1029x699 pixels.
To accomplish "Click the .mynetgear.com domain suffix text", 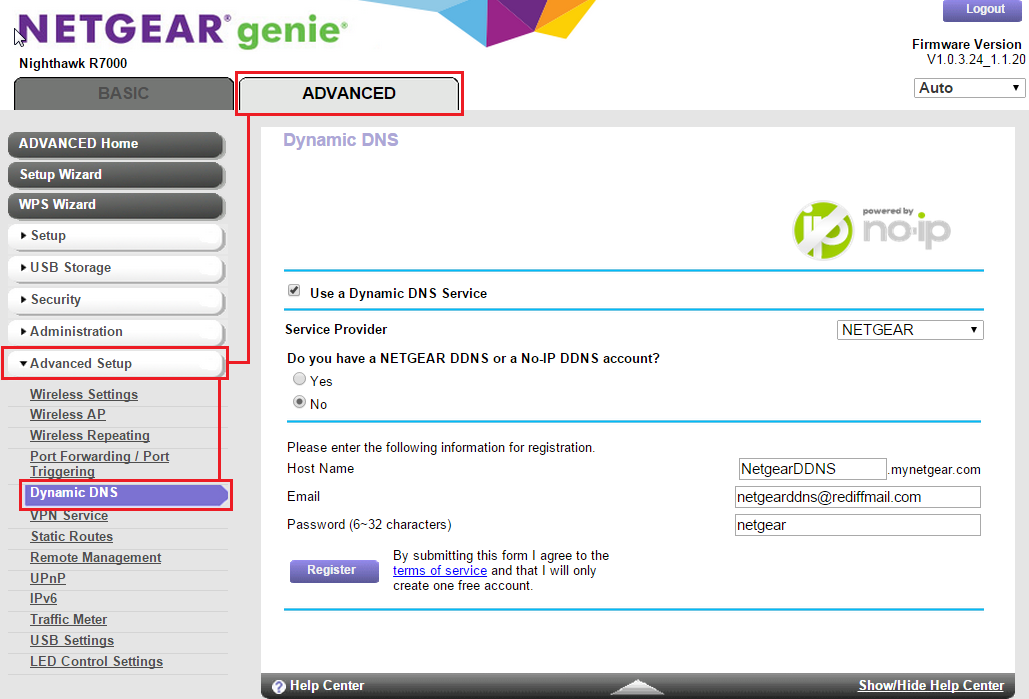I will click(x=935, y=470).
